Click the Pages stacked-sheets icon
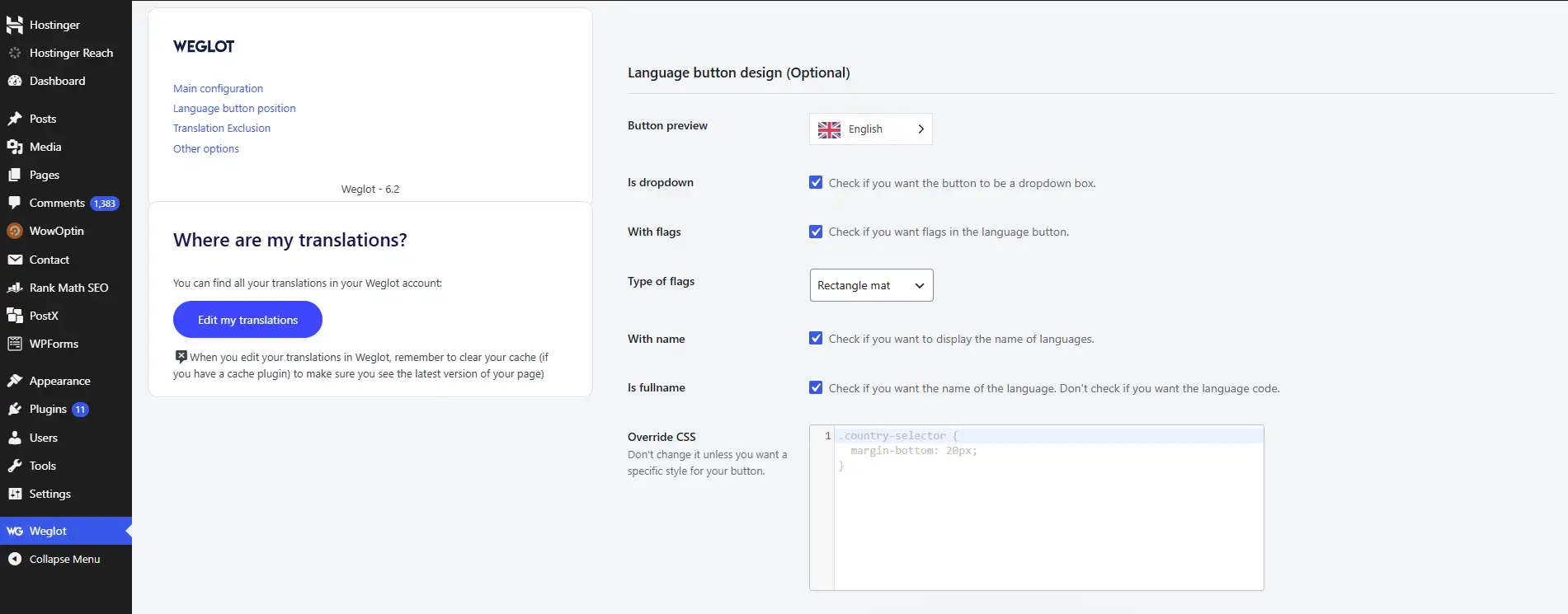The height and width of the screenshot is (614, 1568). point(15,175)
